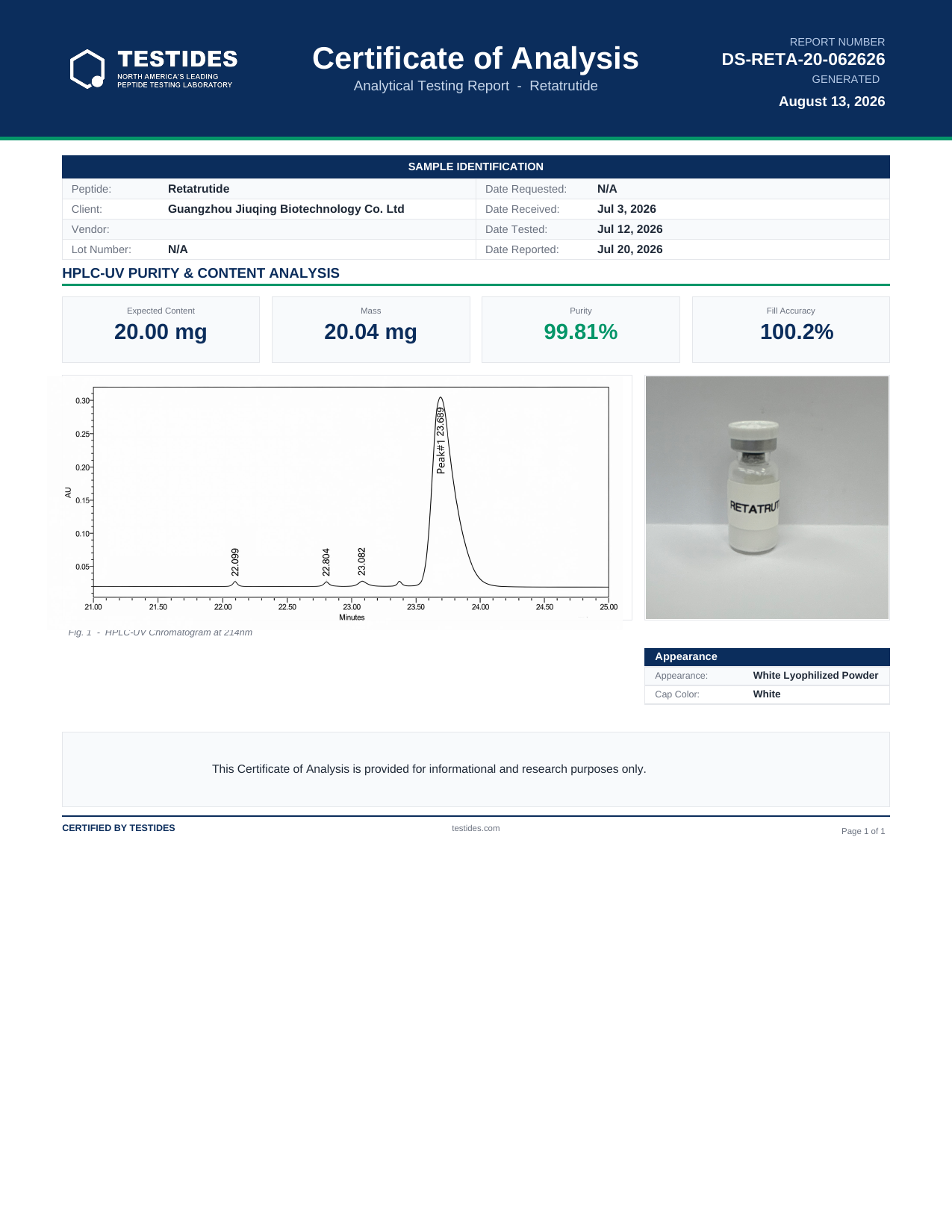Select Date Tested Jul 12, 2026
This screenshot has height=1232, width=952.
(x=629, y=229)
